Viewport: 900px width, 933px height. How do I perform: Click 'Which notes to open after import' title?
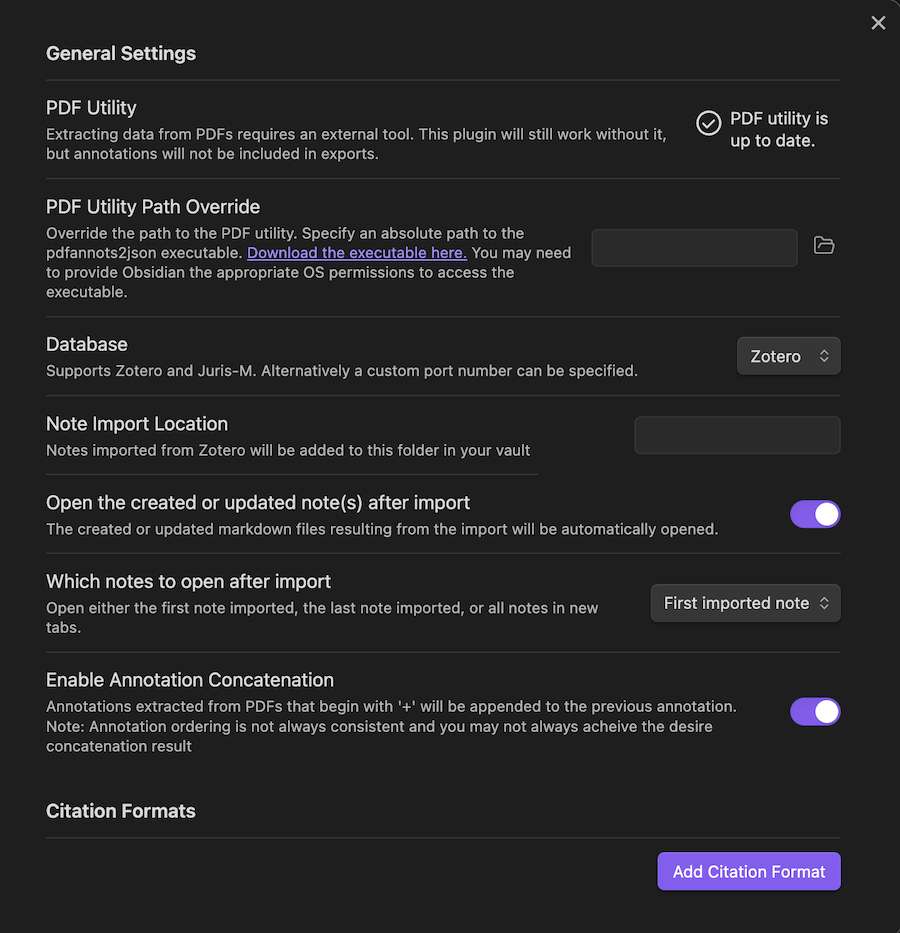coord(189,581)
